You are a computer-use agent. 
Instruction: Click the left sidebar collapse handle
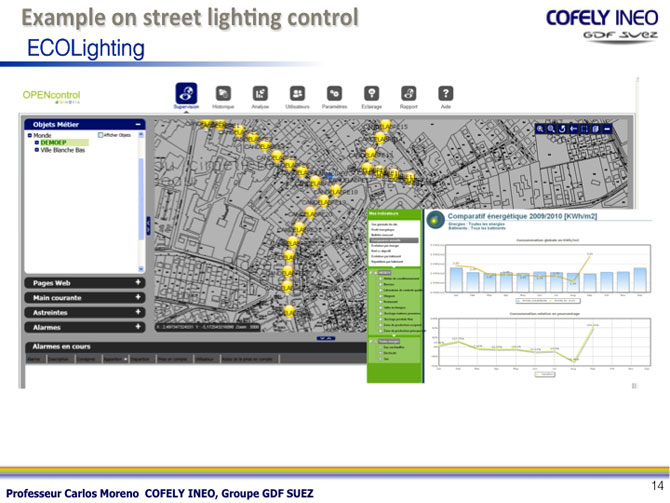tap(148, 226)
